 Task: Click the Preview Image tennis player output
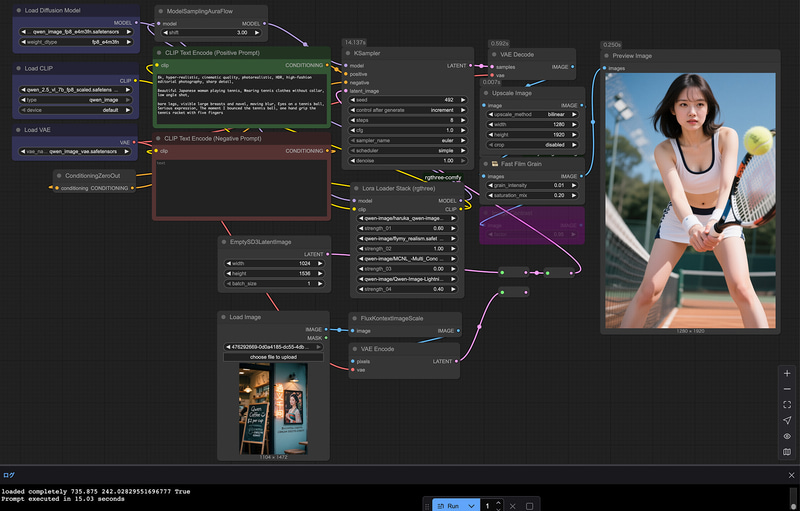pos(690,200)
